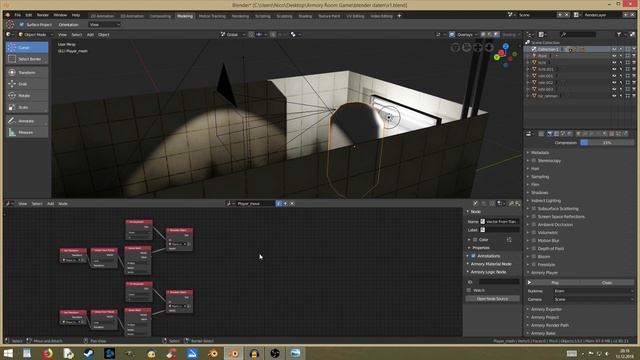Switch to the Texture Paint workspace tab
Viewport: 640px width, 360px height.
pyautogui.click(x=329, y=16)
